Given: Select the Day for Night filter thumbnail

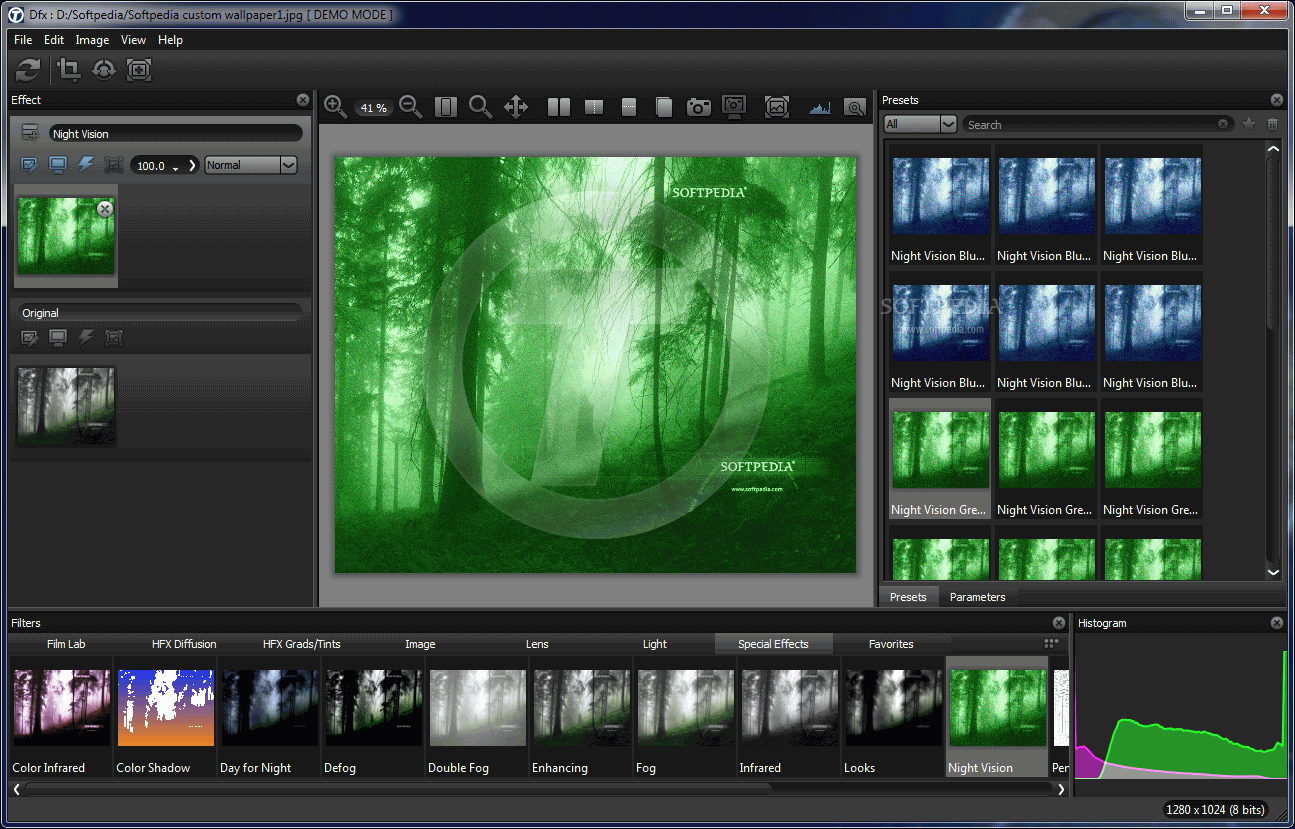Looking at the screenshot, I should (x=269, y=716).
